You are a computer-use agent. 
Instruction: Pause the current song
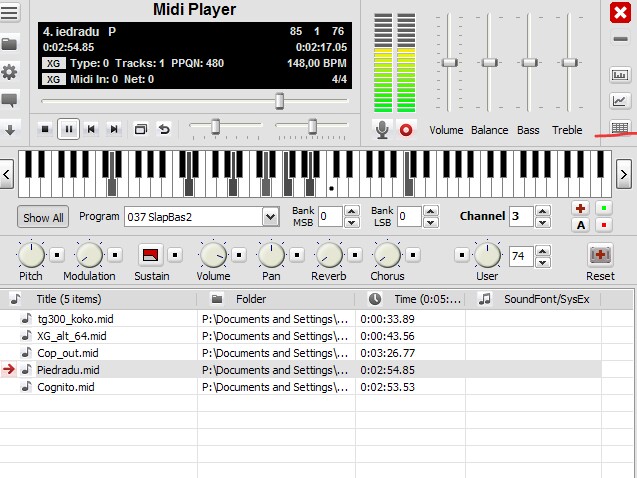pyautogui.click(x=68, y=129)
